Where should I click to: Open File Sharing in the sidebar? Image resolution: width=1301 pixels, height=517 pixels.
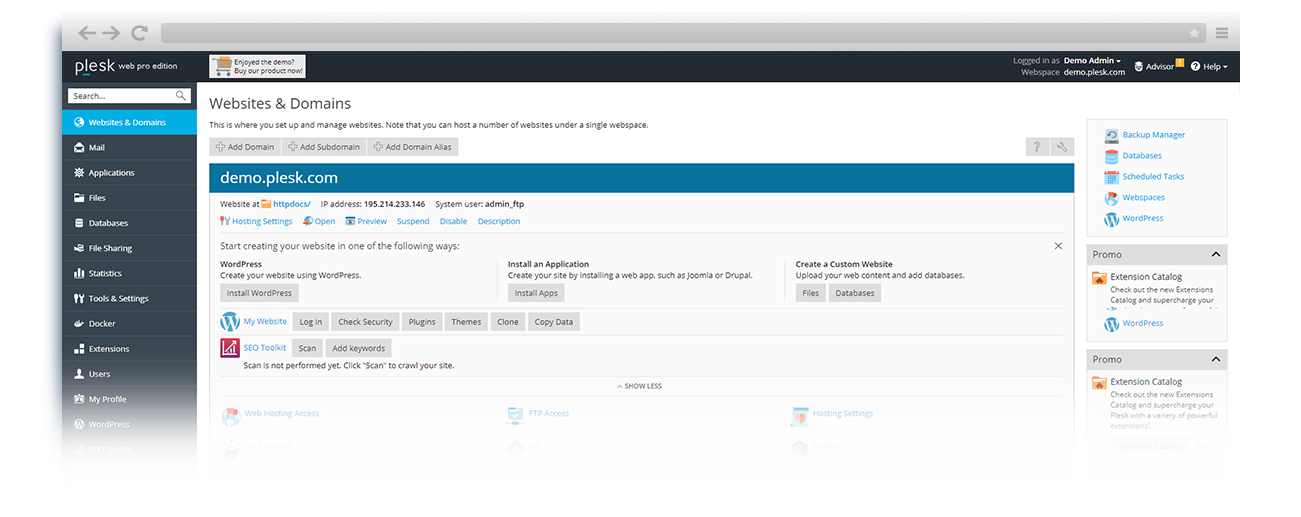click(x=129, y=248)
